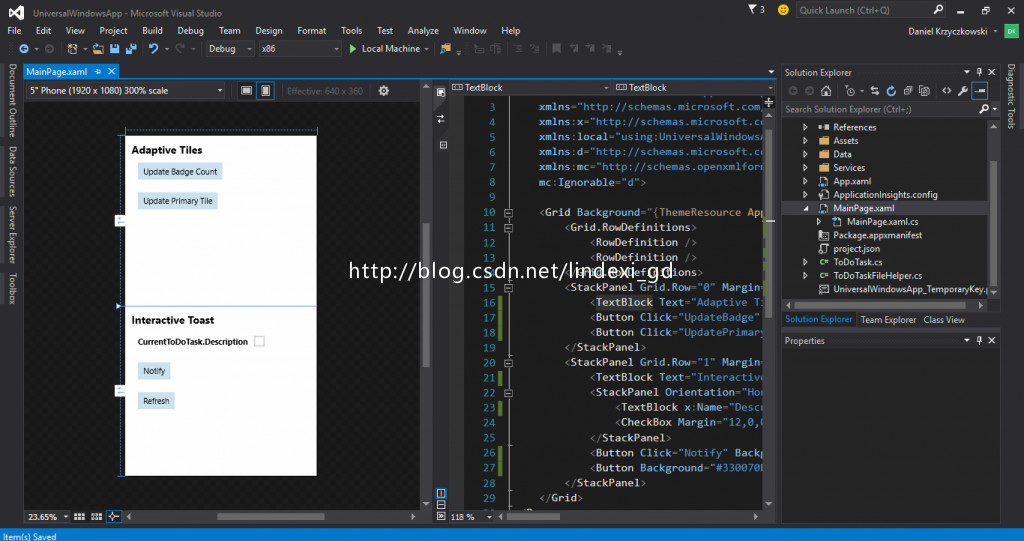1024x541 pixels.
Task: Open the Daniel Krzyczkowski account name
Action: click(x=948, y=31)
